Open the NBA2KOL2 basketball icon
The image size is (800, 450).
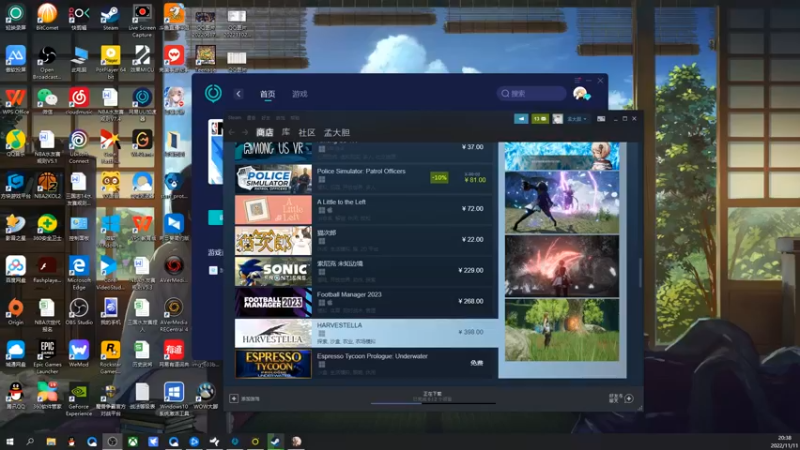click(47, 185)
